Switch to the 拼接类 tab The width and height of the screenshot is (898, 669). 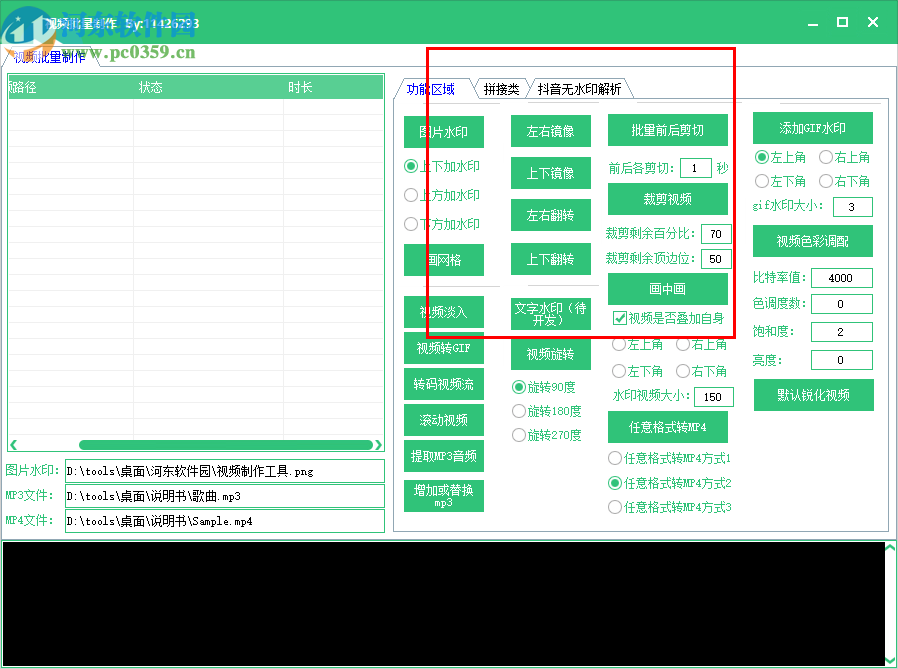[x=501, y=89]
